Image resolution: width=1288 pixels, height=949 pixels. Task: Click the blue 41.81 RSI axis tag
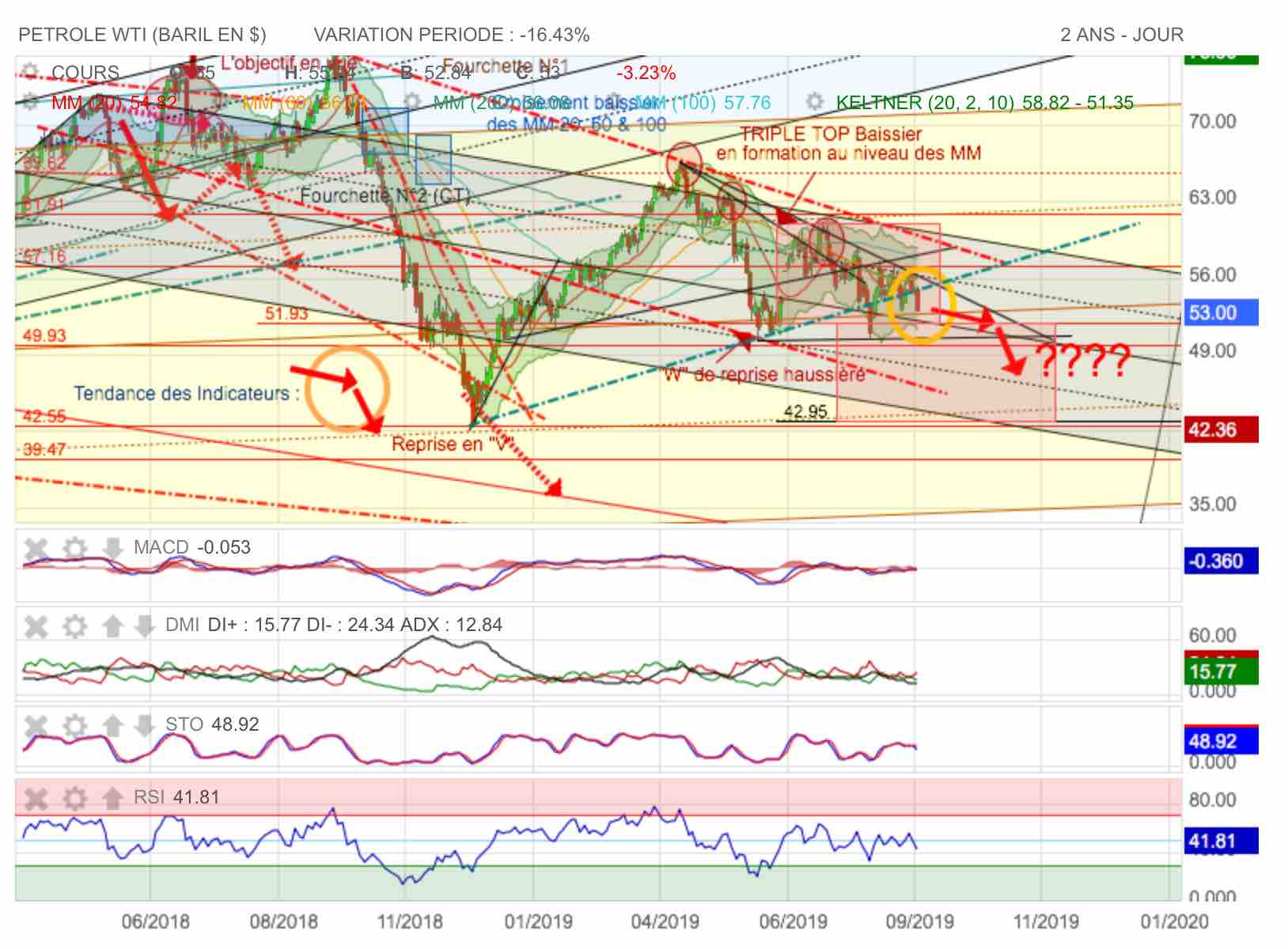click(1219, 841)
